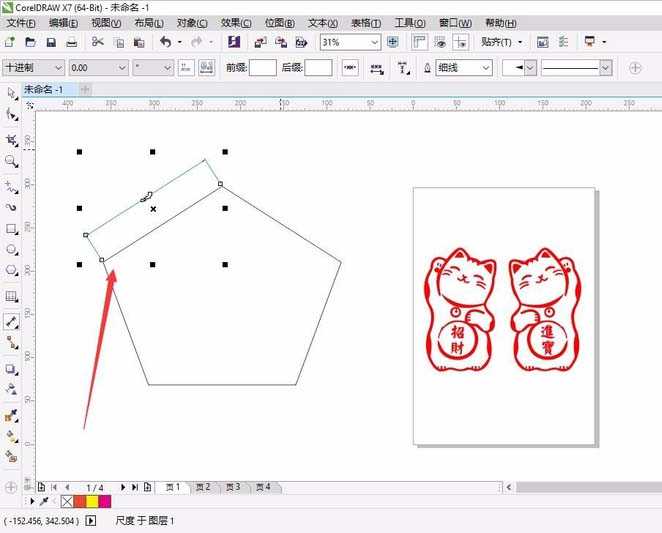Switch to the 页3 page tab
Viewport: 662px width, 533px height.
tap(232, 487)
